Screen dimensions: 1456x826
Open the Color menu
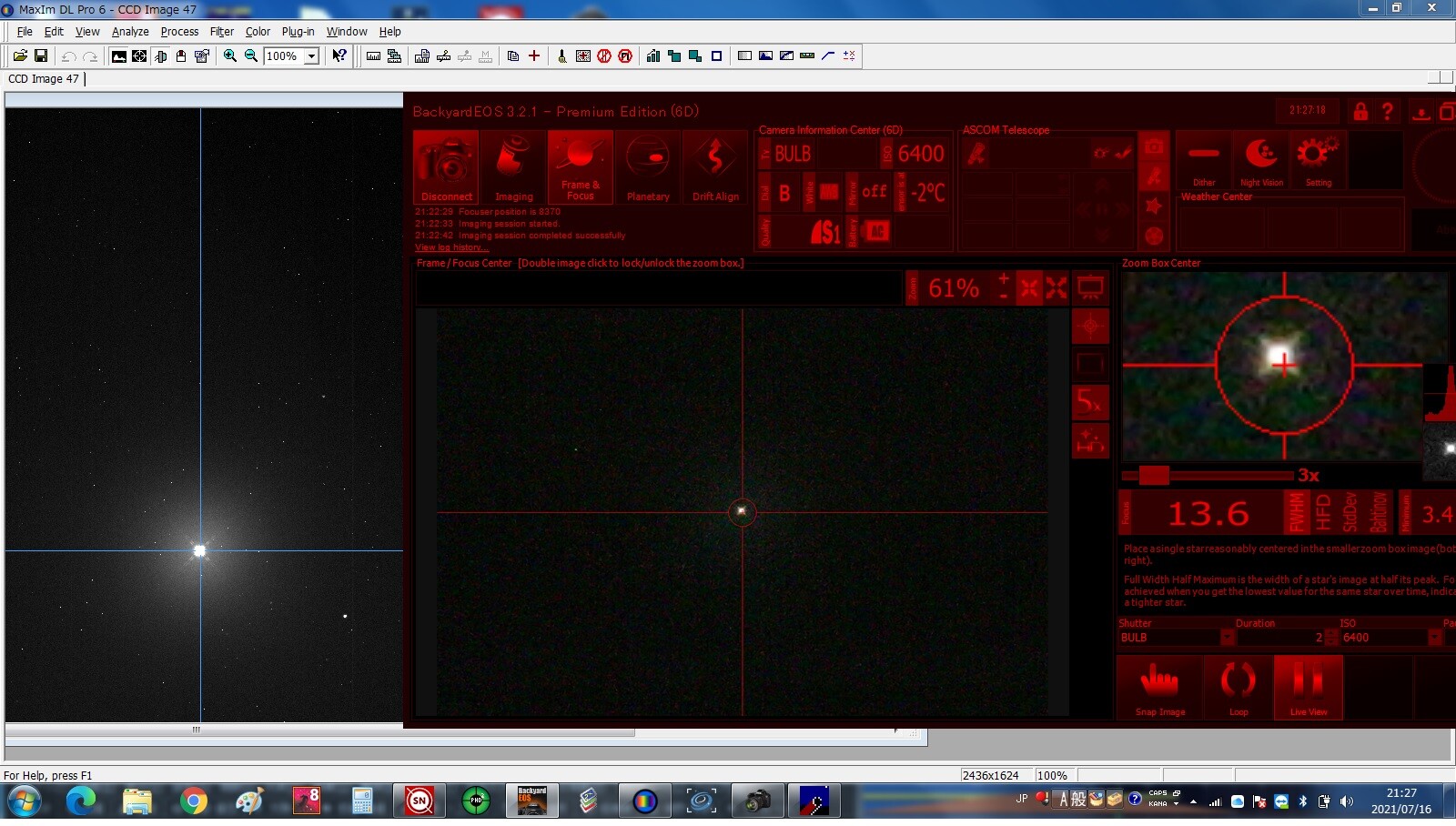click(258, 31)
